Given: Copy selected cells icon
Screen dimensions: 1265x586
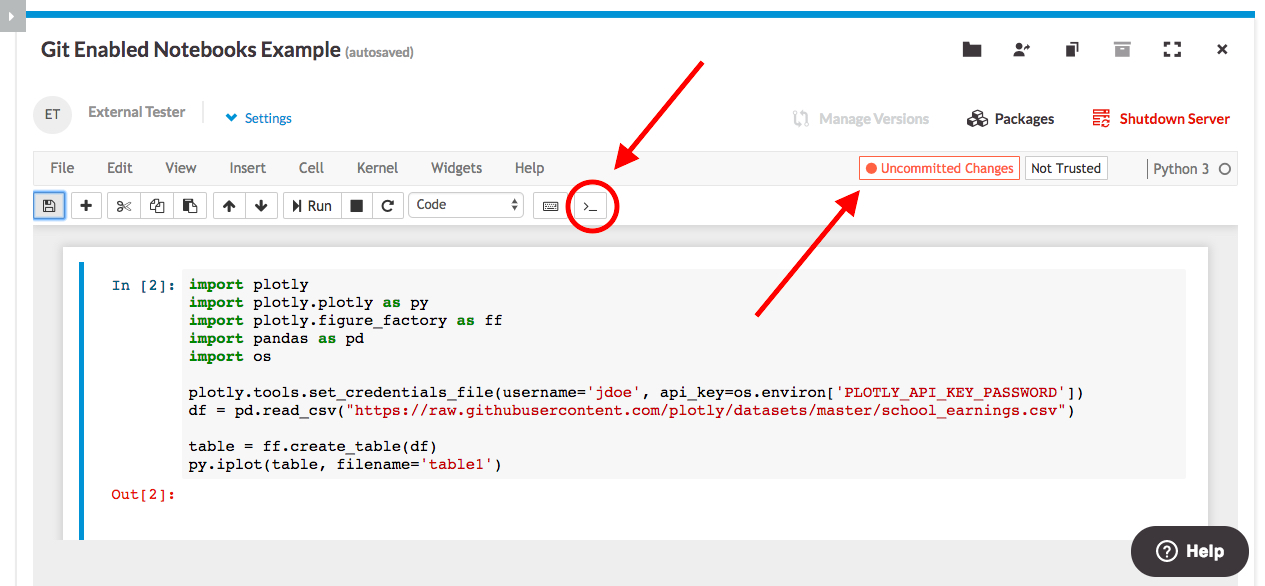Looking at the screenshot, I should [157, 206].
